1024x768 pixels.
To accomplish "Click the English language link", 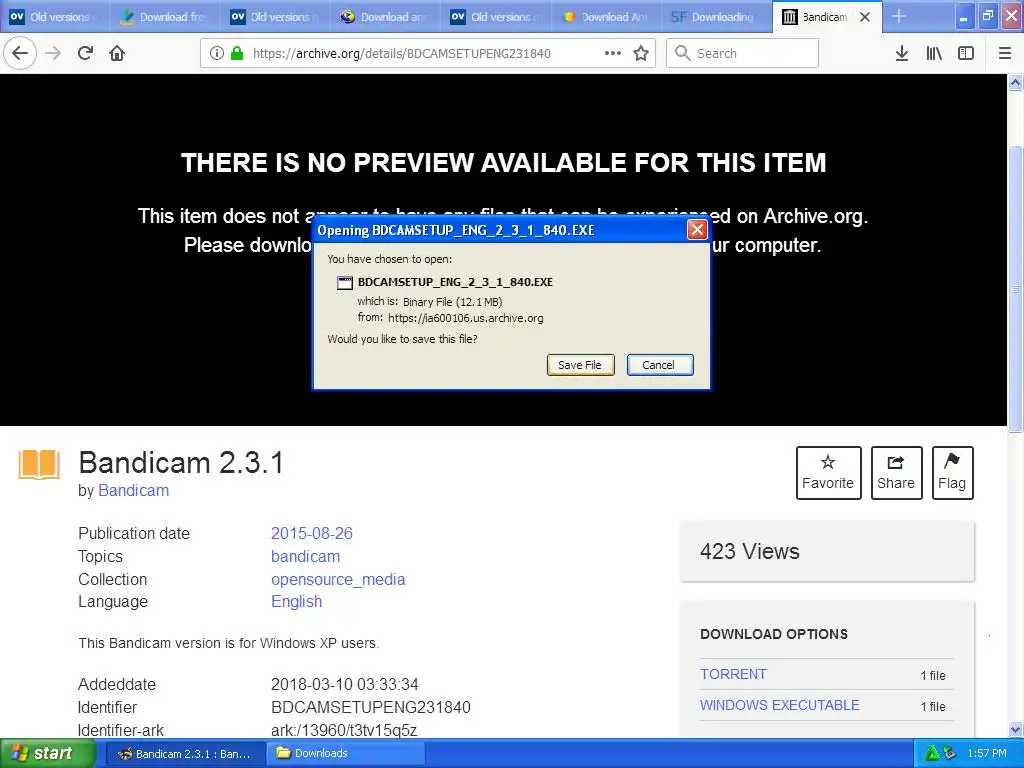I will 296,601.
